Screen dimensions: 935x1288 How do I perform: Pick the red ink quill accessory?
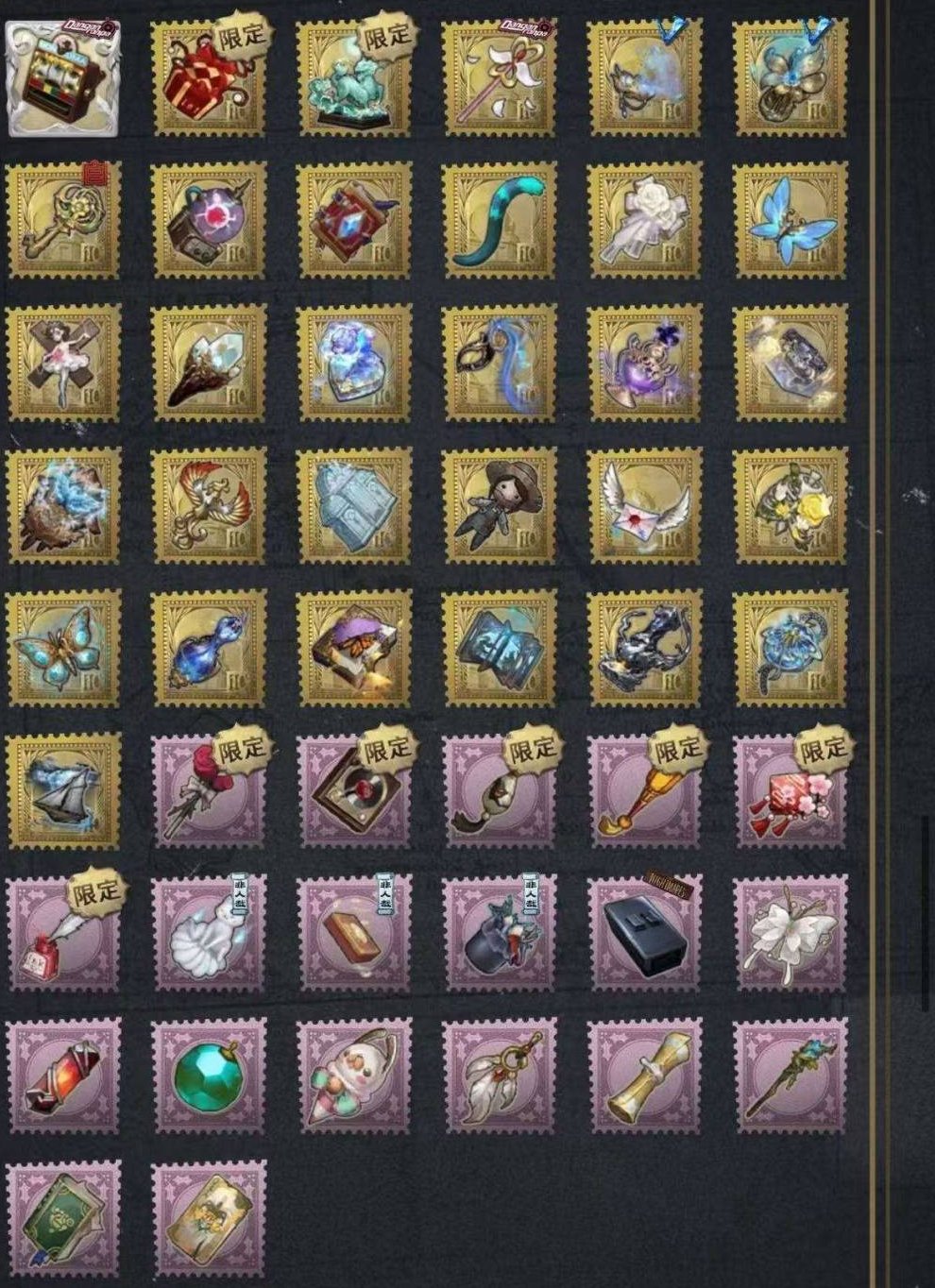[x=62, y=932]
